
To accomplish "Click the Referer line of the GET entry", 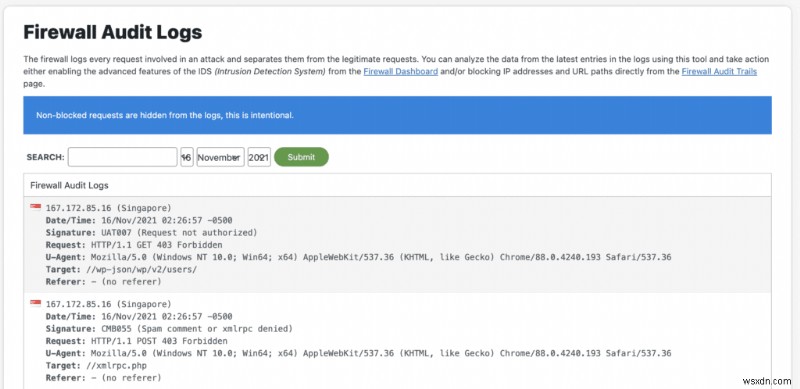I will click(x=103, y=281).
